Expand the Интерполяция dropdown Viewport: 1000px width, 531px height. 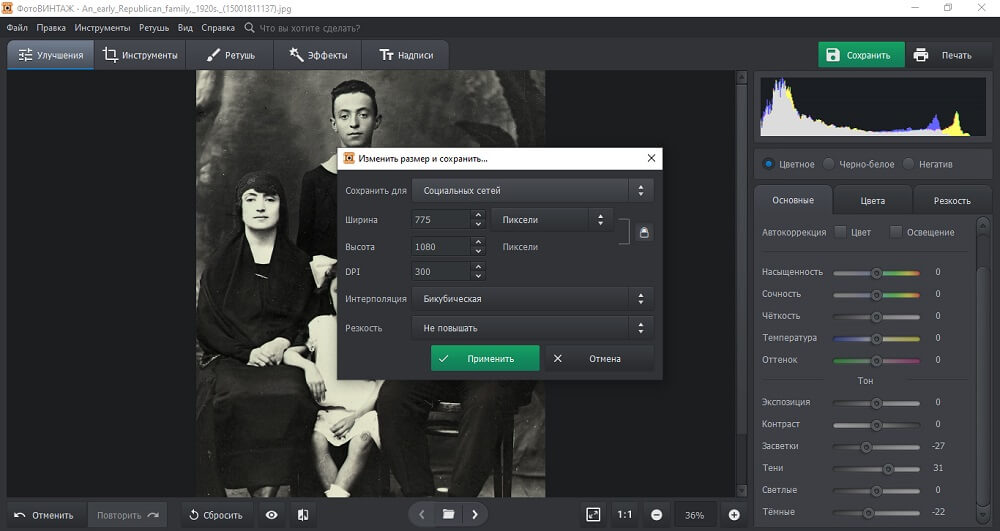(x=532, y=298)
